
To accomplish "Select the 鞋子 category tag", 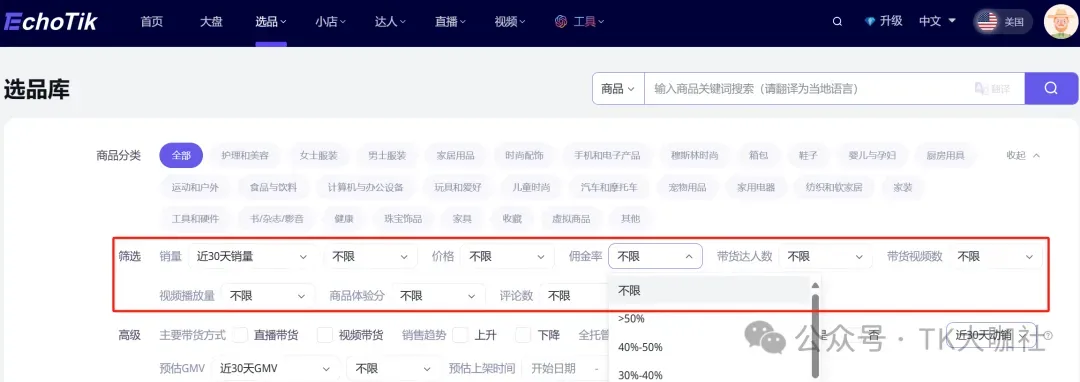I will pyautogui.click(x=808, y=156).
